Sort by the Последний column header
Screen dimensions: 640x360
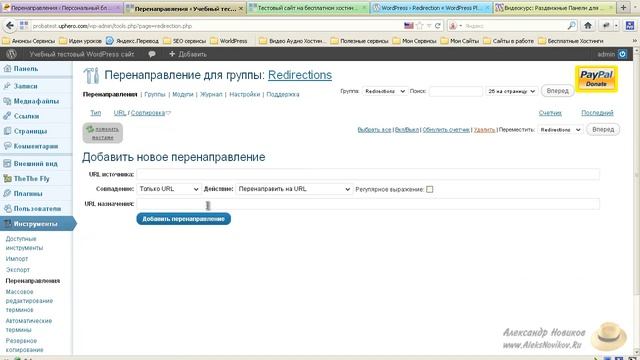tap(597, 113)
